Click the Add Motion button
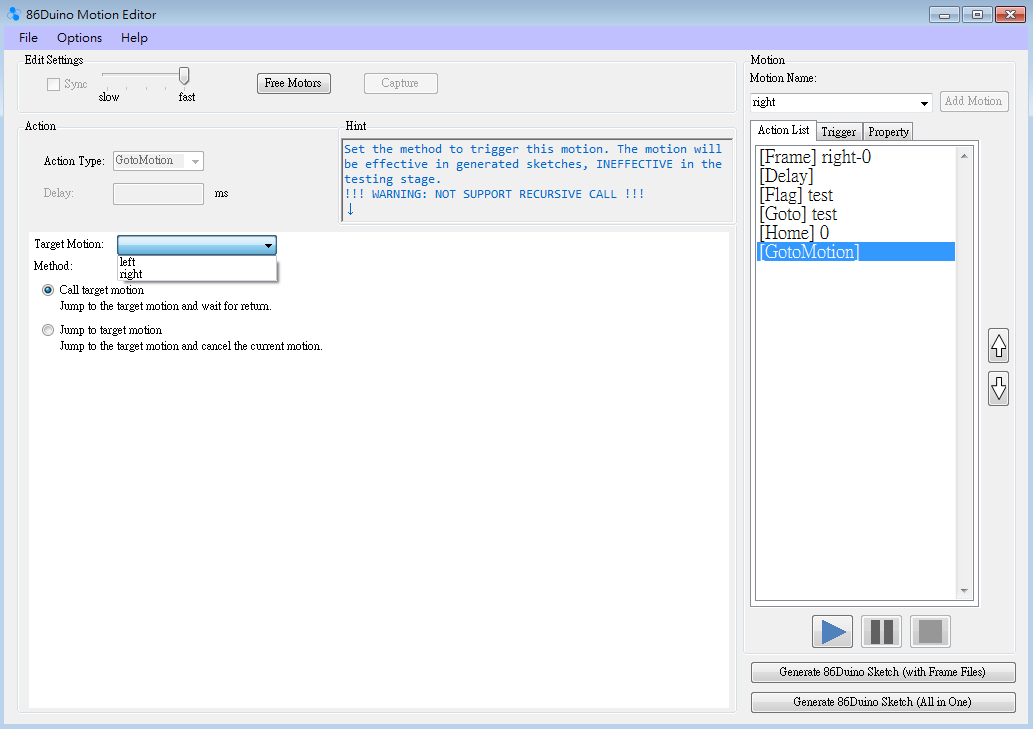Image resolution: width=1033 pixels, height=729 pixels. 974,101
